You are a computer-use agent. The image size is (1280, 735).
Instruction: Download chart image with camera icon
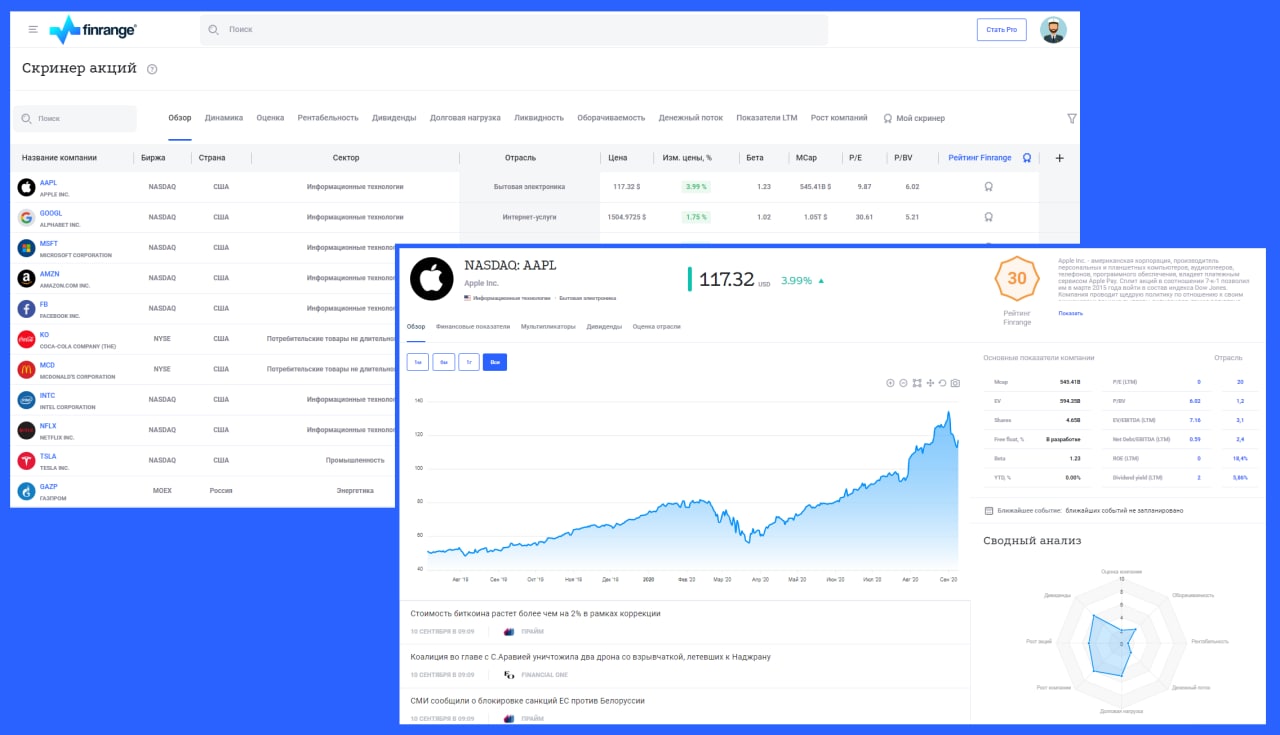[x=956, y=383]
